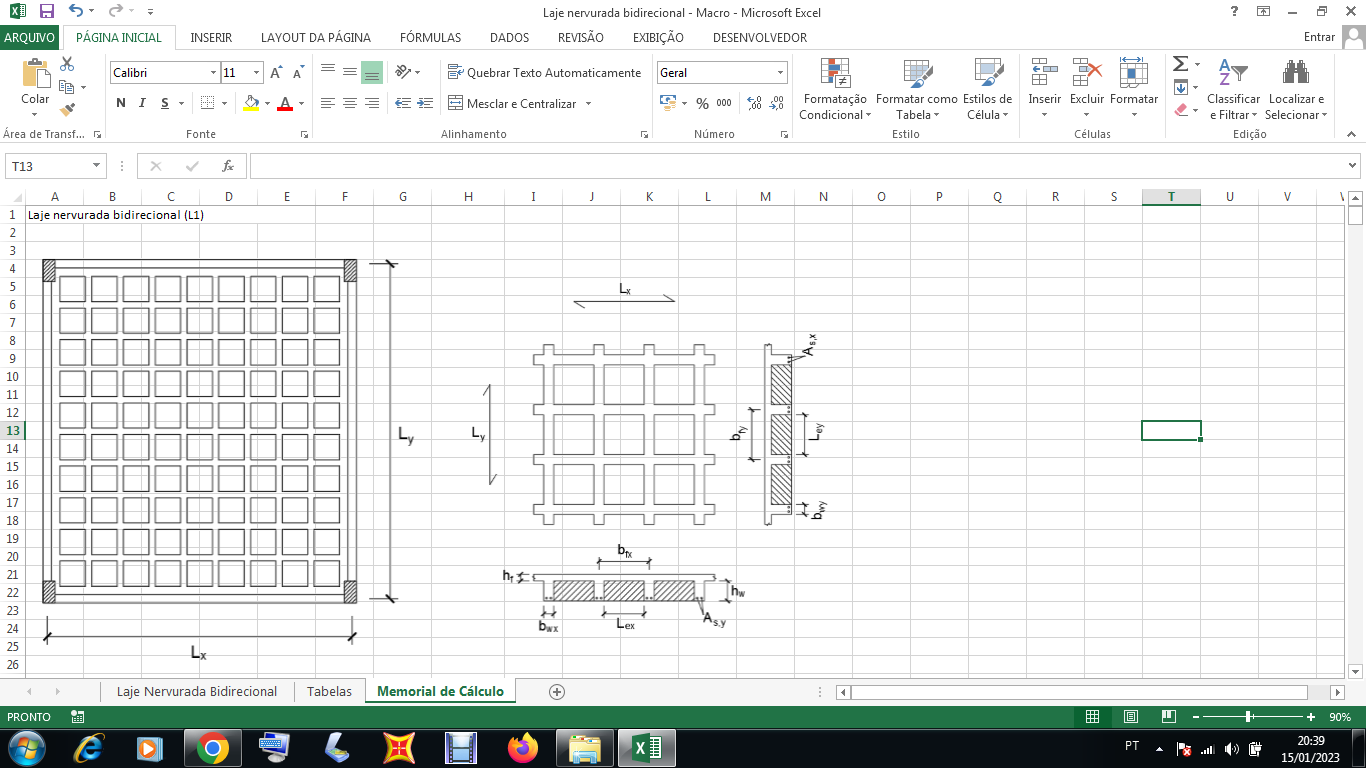Cut selection with the scissors icon
This screenshot has width=1366, height=768.
[x=67, y=64]
